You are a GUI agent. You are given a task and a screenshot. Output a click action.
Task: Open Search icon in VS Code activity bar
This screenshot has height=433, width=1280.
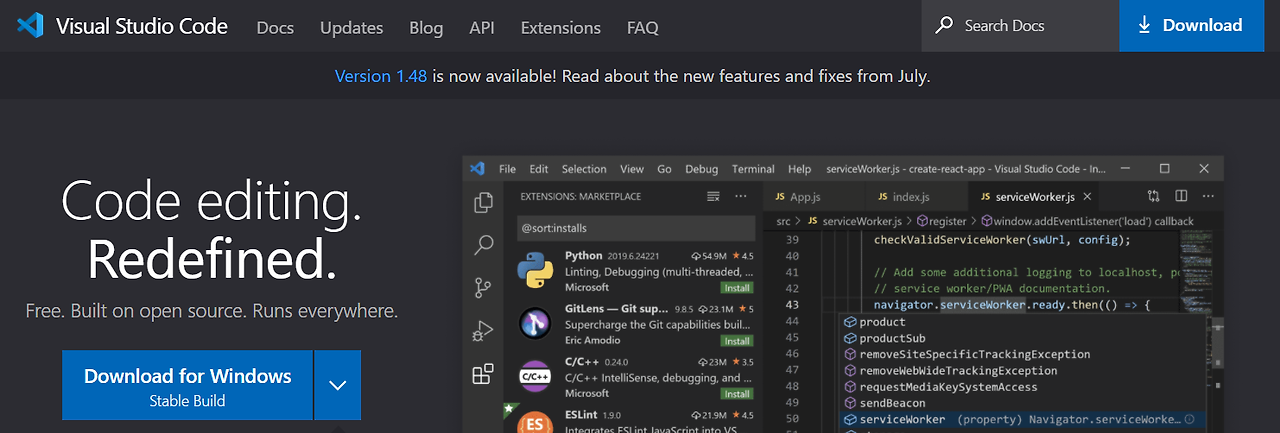point(483,245)
